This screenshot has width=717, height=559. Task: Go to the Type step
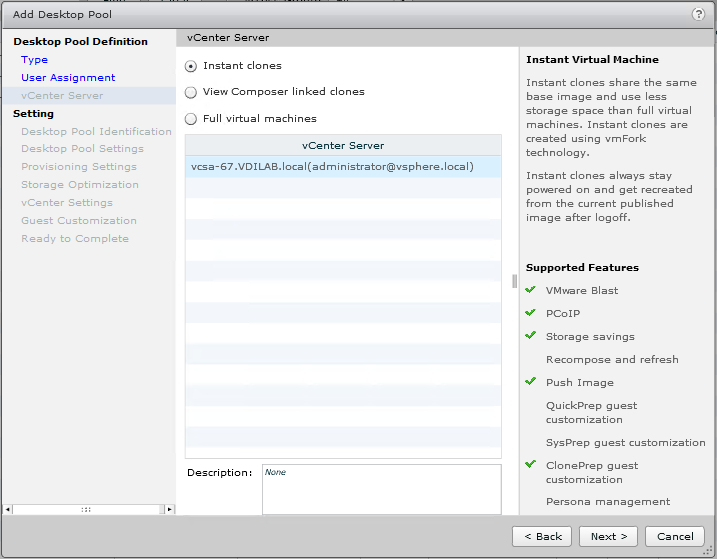(x=34, y=60)
